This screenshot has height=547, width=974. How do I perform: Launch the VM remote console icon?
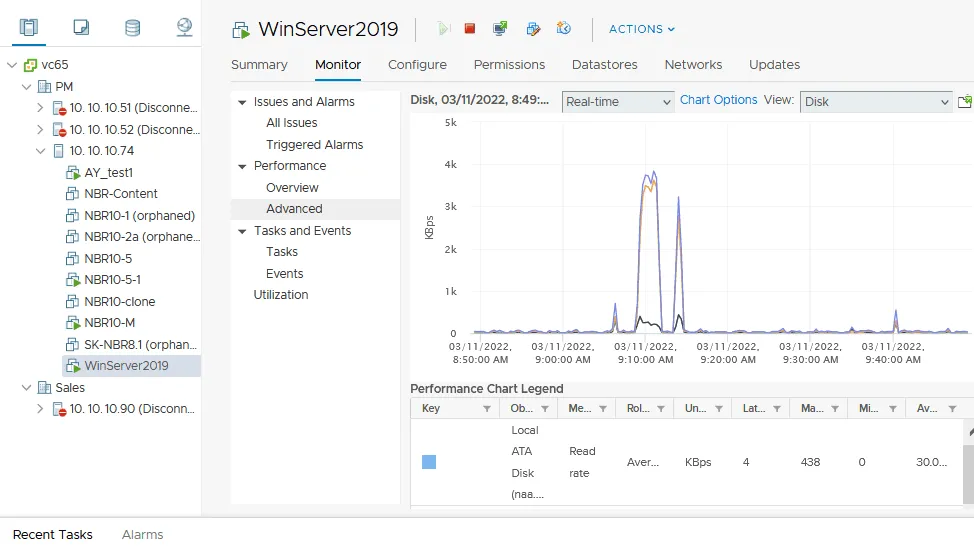pos(500,29)
